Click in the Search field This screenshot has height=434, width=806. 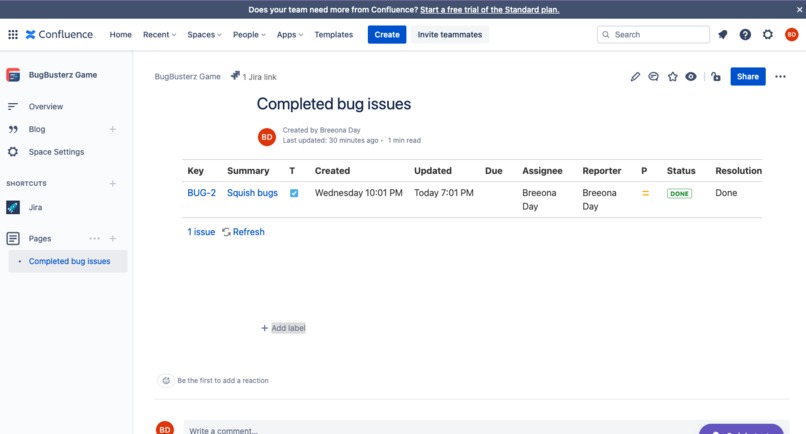(x=653, y=34)
